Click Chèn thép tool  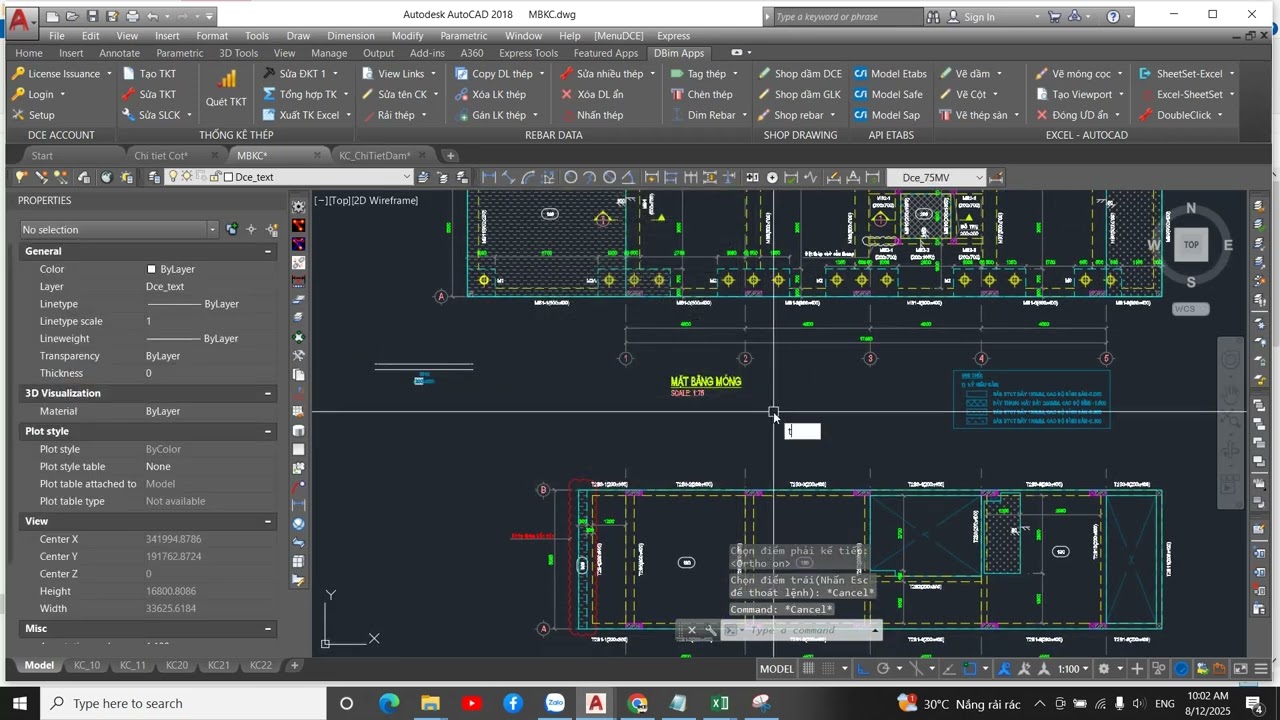pos(701,94)
